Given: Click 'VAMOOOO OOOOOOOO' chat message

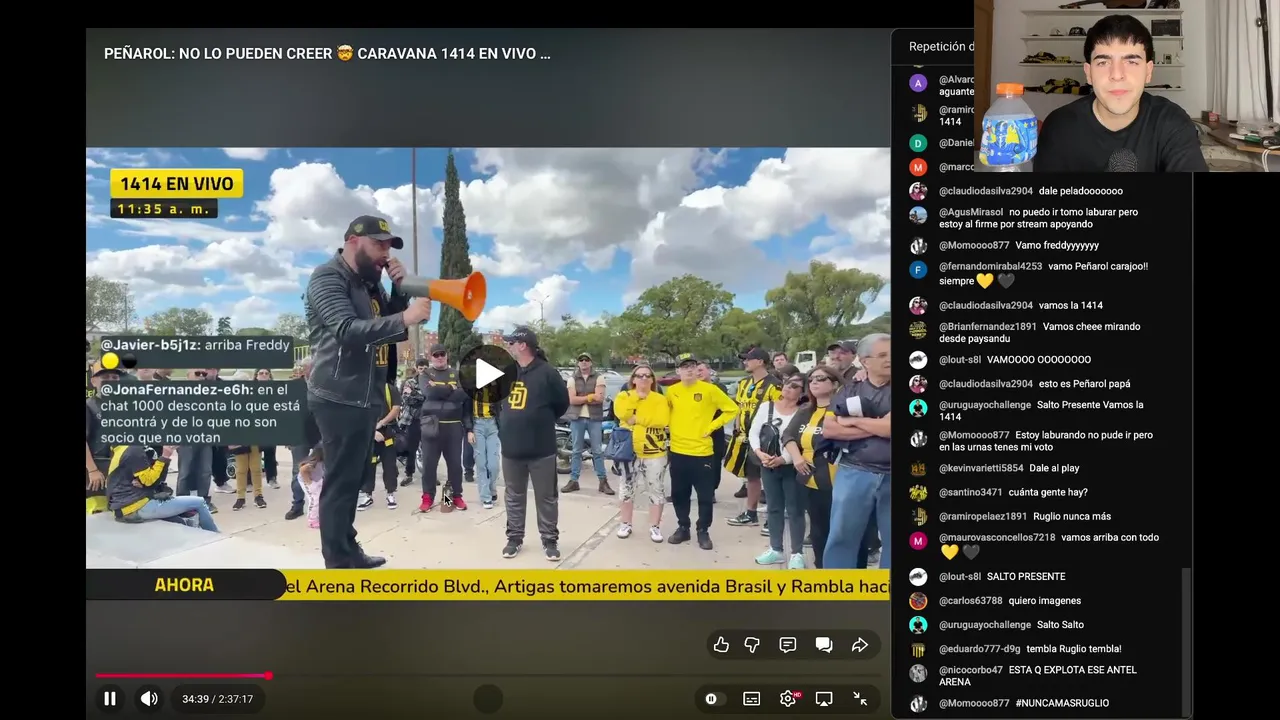Looking at the screenshot, I should click(x=1039, y=360).
